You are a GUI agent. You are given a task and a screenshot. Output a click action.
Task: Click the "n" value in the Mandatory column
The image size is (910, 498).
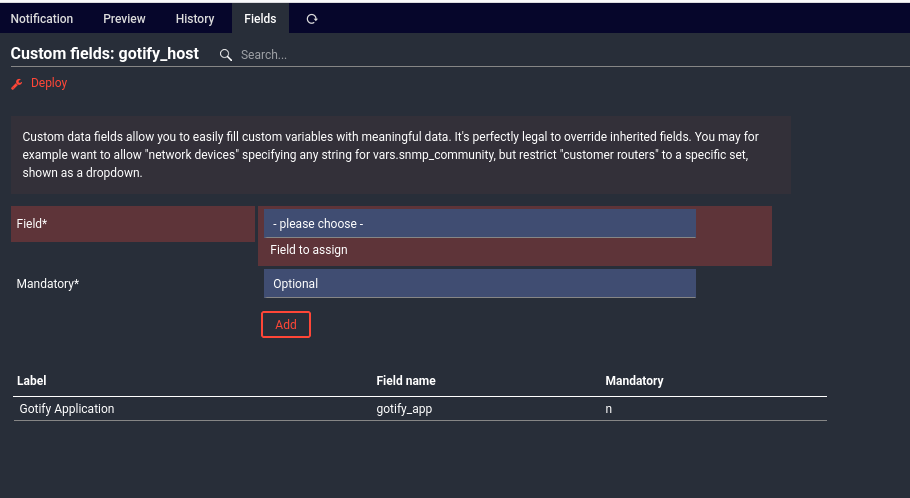click(609, 409)
